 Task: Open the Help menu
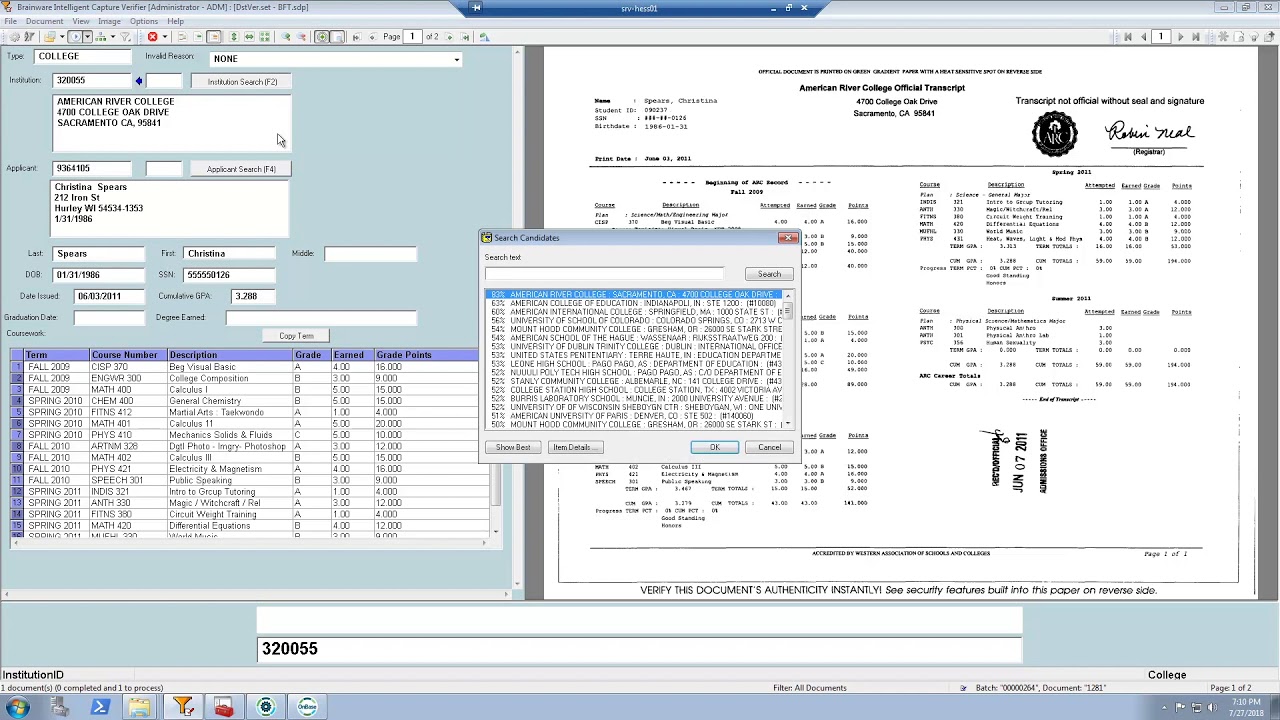tap(175, 21)
